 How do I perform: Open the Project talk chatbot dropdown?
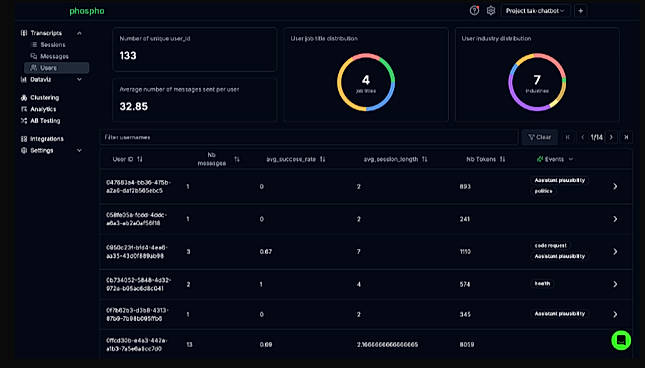tap(535, 11)
